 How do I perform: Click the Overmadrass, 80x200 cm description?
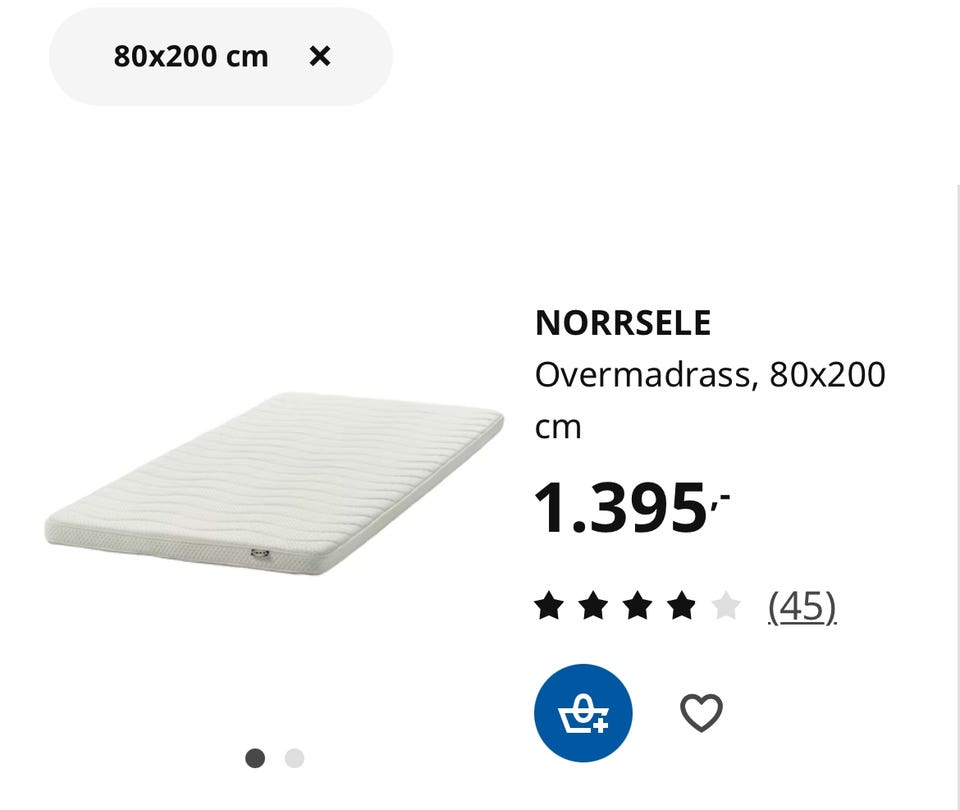710,400
